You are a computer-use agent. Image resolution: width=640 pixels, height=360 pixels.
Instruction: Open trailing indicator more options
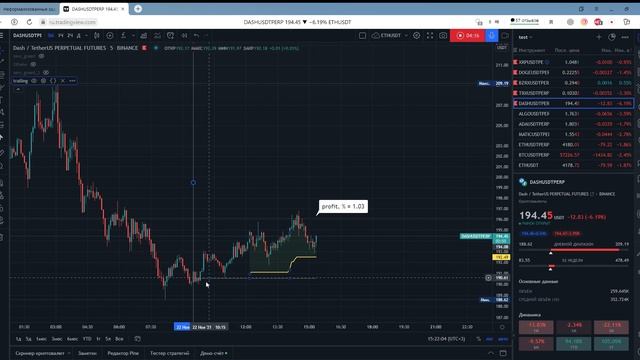click(x=72, y=81)
